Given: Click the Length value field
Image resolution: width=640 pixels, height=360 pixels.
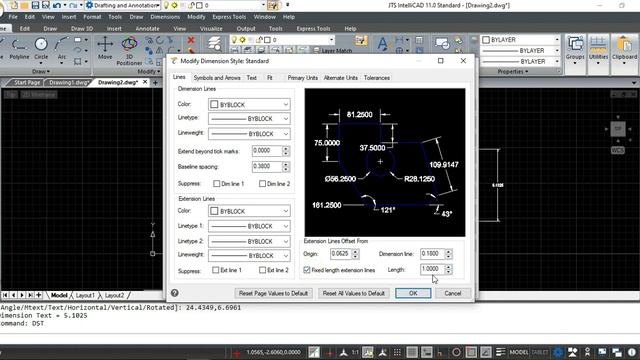Looking at the screenshot, I should 432,269.
